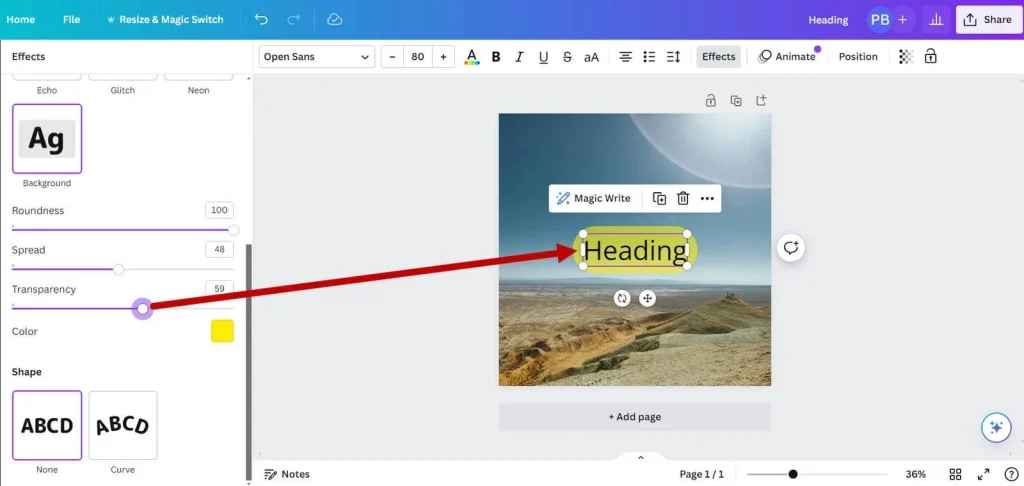Apply strikethrough formatting icon

pos(568,57)
